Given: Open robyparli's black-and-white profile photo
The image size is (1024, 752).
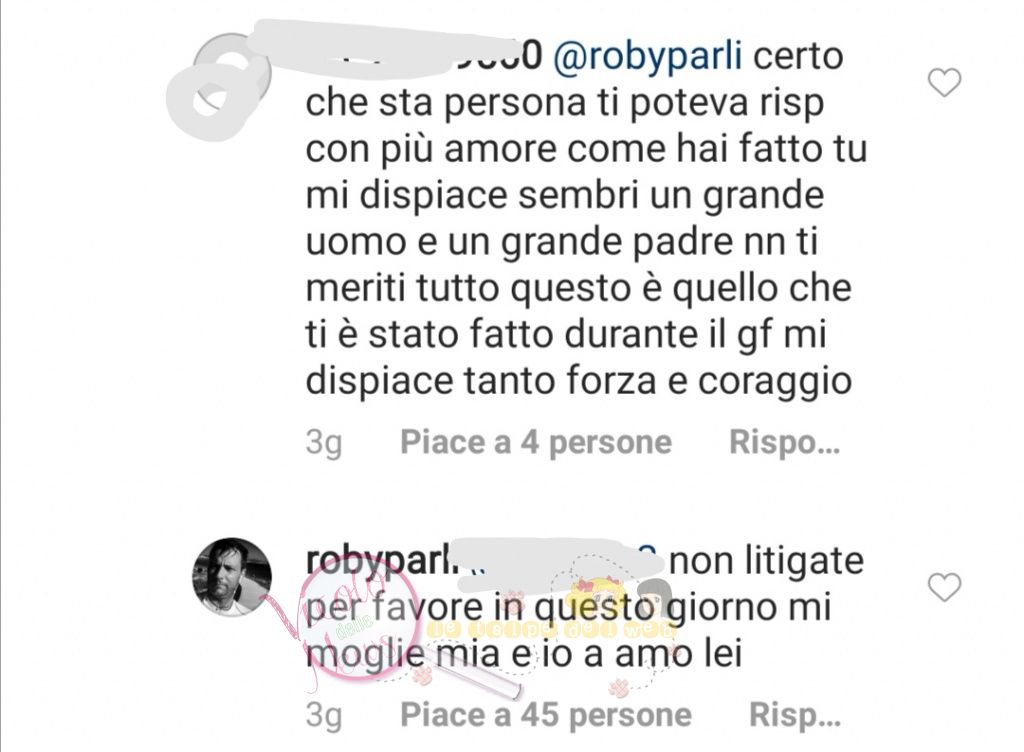Looking at the screenshot, I should pyautogui.click(x=232, y=577).
